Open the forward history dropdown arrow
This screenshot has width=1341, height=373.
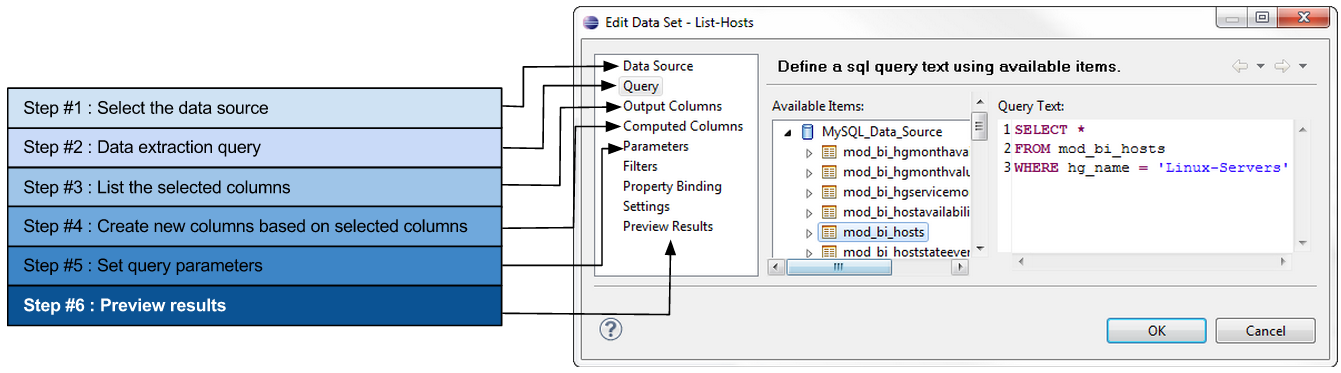1303,67
